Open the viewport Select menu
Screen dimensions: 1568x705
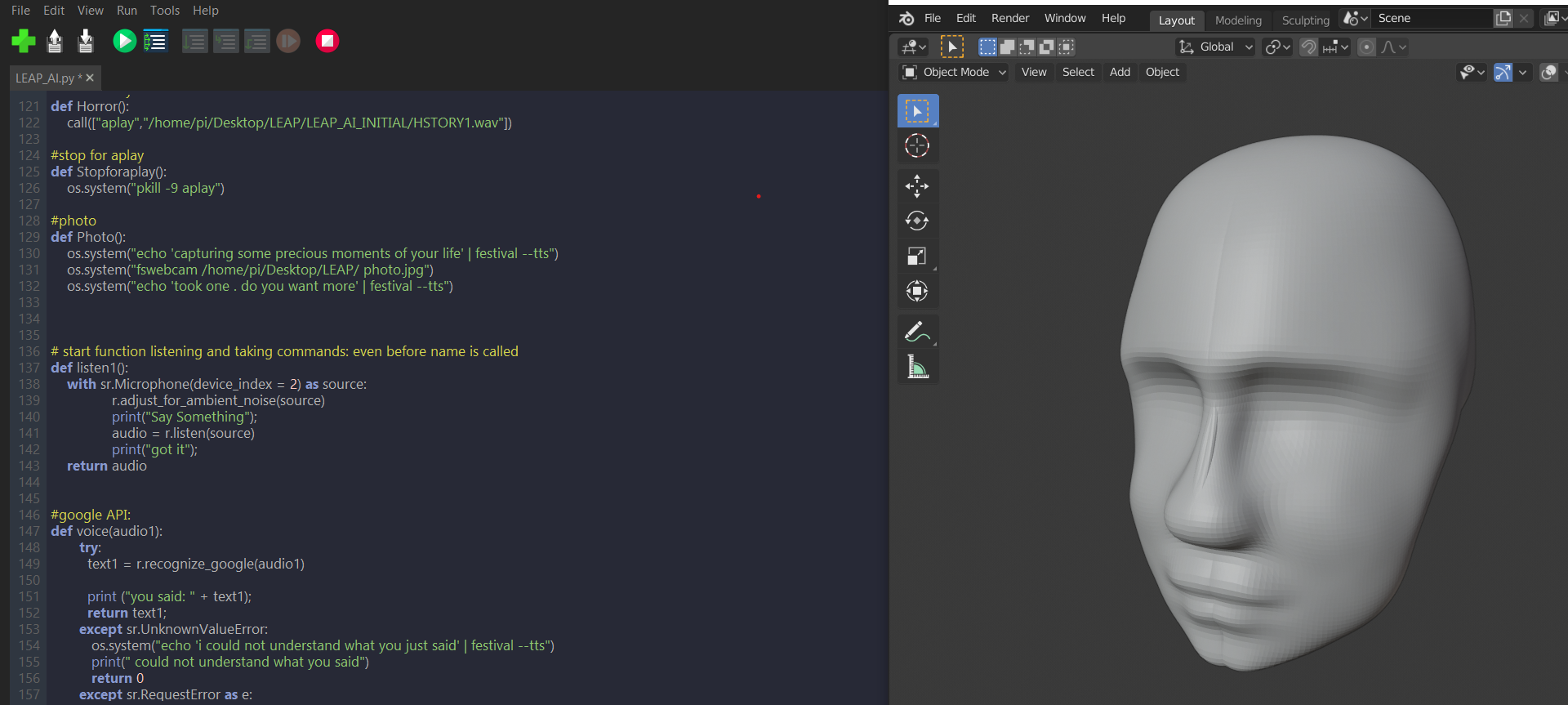[x=1078, y=72]
